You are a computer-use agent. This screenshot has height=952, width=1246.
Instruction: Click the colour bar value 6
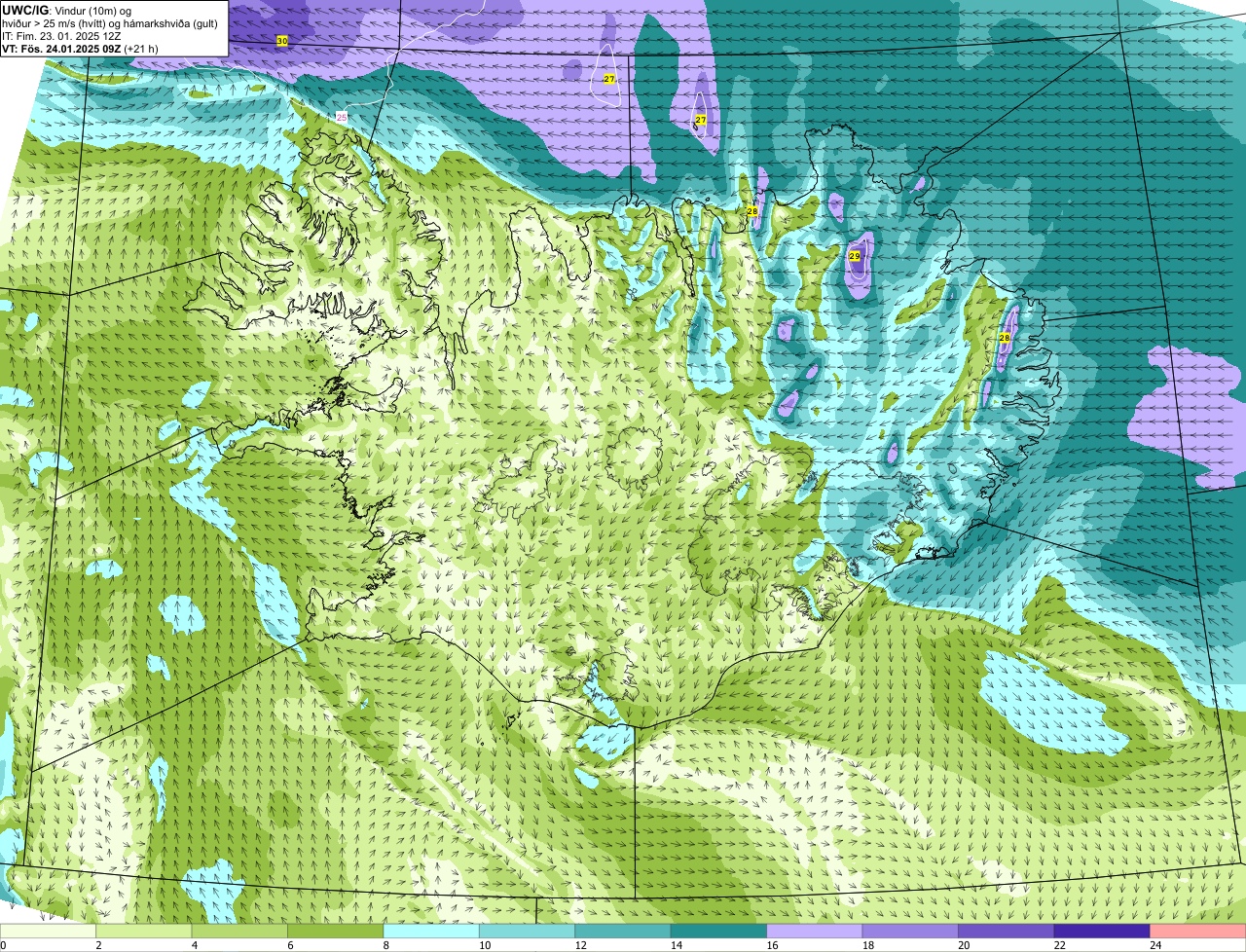(x=289, y=945)
